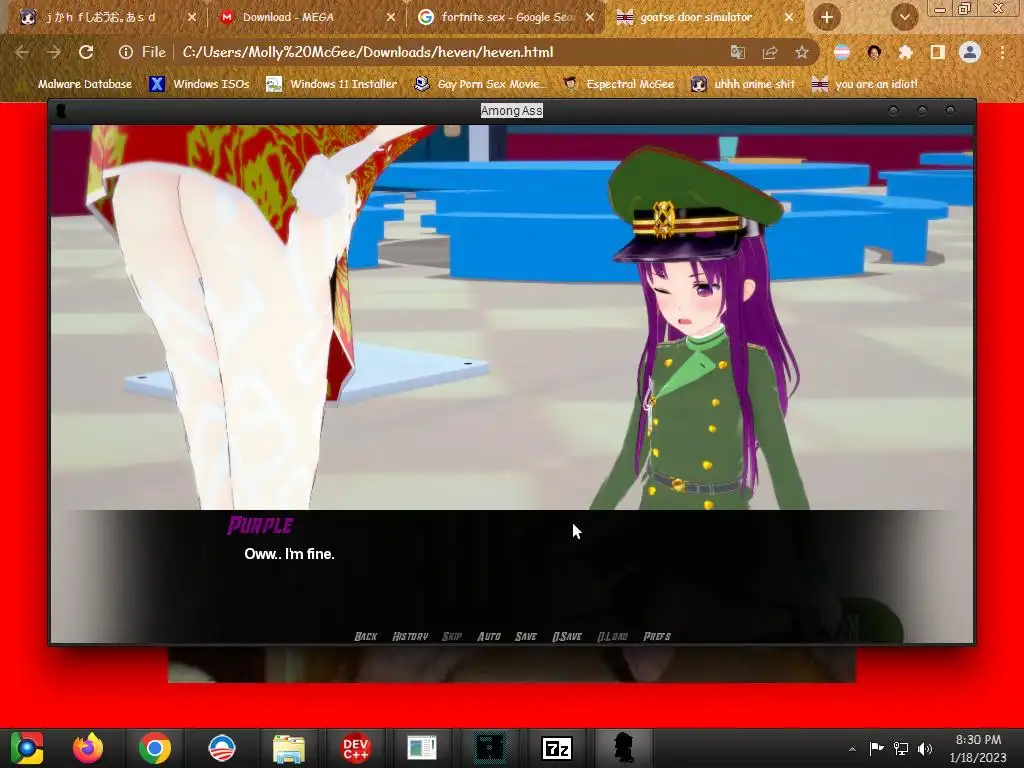Open the translate page icon
The width and height of the screenshot is (1024, 768).
(x=738, y=52)
